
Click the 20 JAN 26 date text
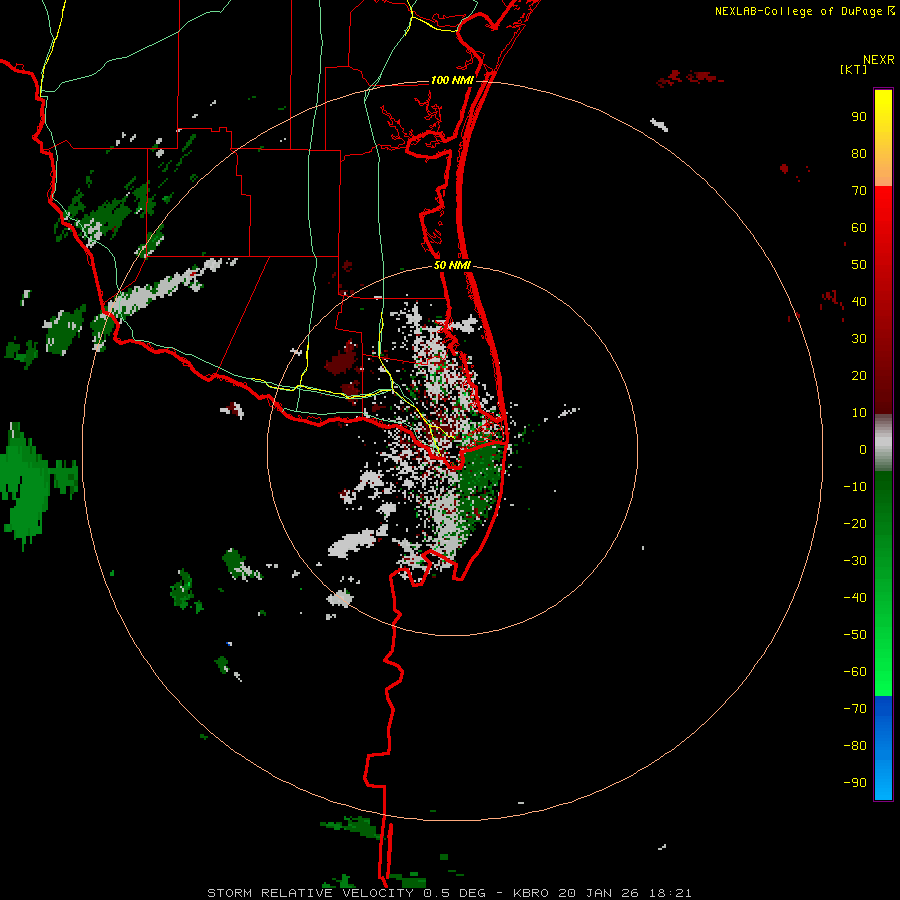point(599,893)
